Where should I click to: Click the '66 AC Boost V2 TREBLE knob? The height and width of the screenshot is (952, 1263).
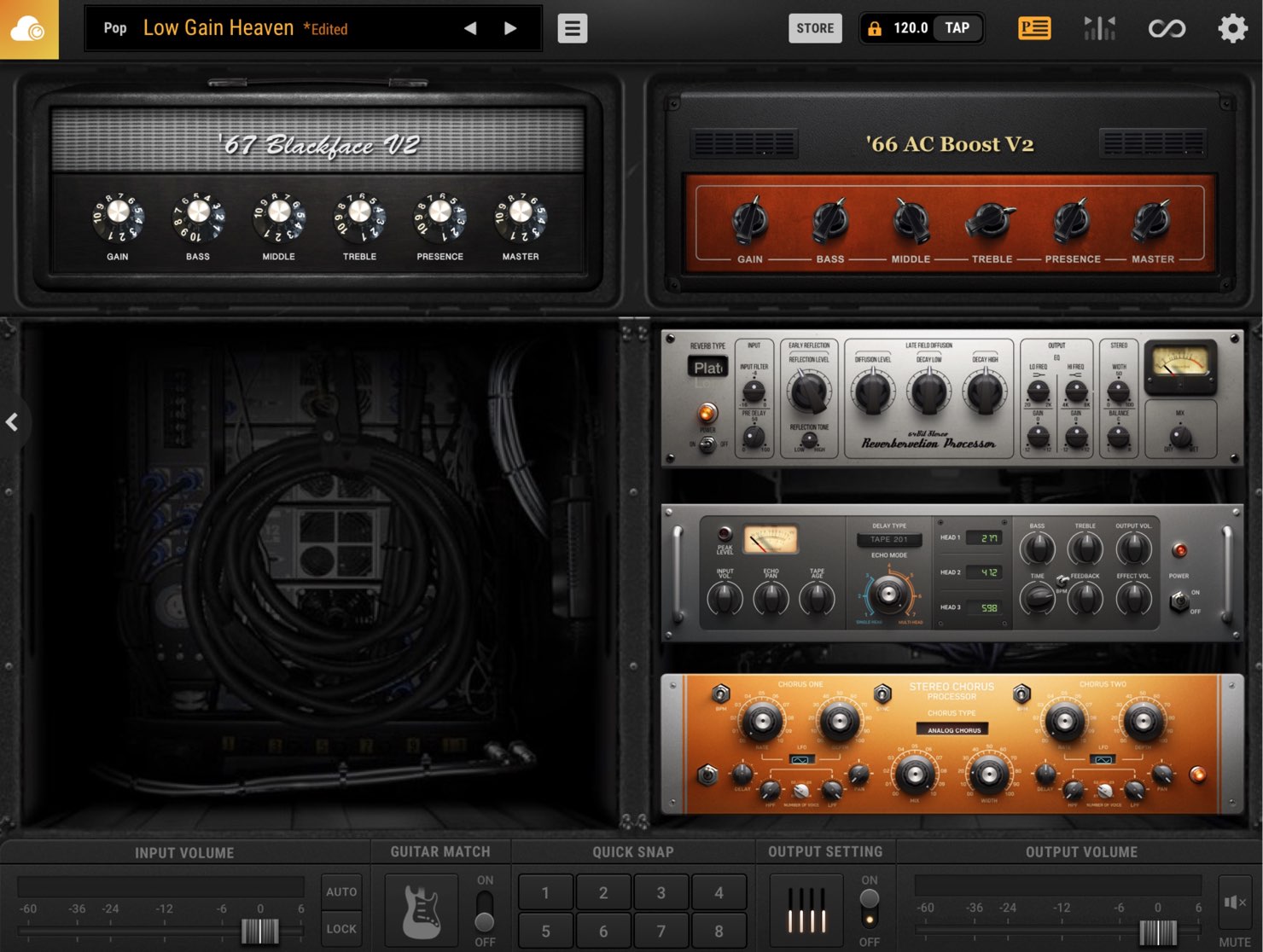[x=991, y=221]
